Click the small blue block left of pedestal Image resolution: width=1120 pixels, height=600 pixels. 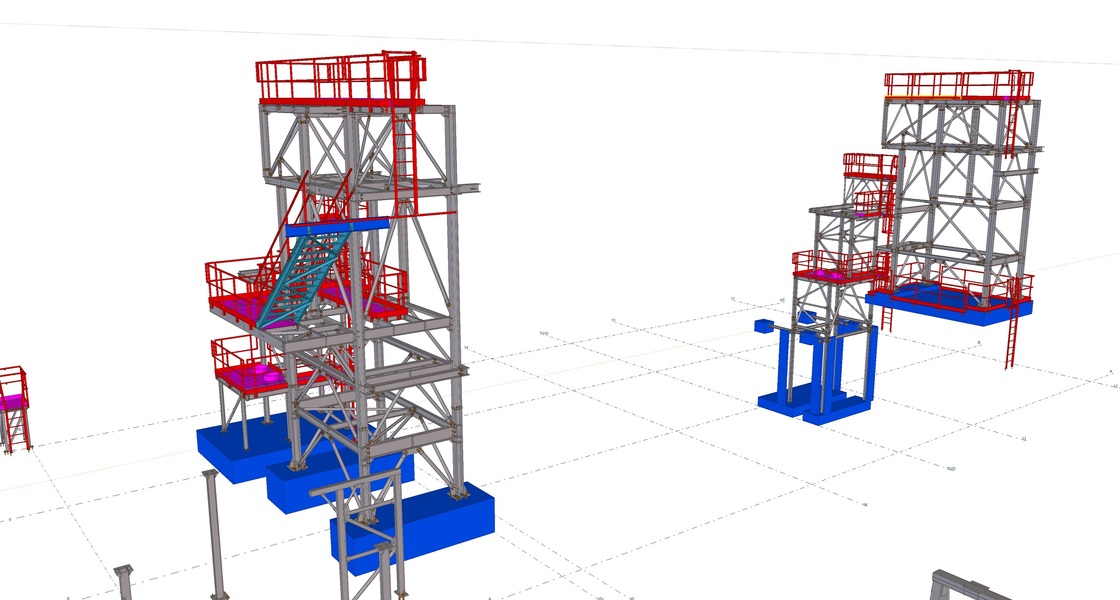765,326
